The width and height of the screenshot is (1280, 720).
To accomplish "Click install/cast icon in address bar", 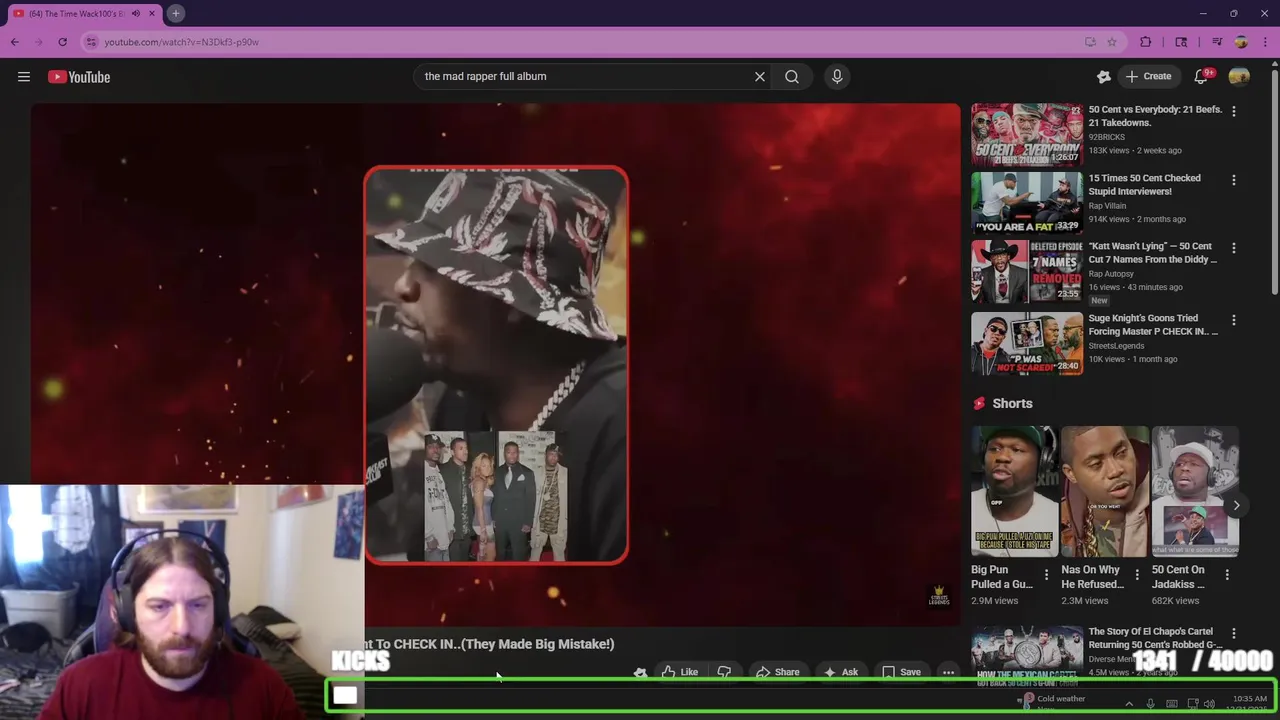I will click(1090, 42).
